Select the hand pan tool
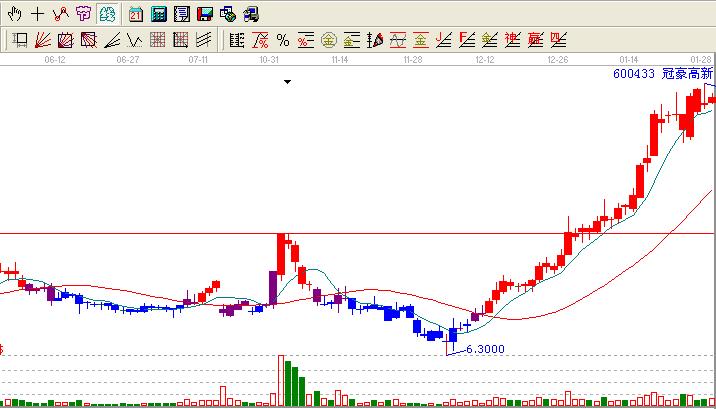This screenshot has width=716, height=409. [15, 14]
